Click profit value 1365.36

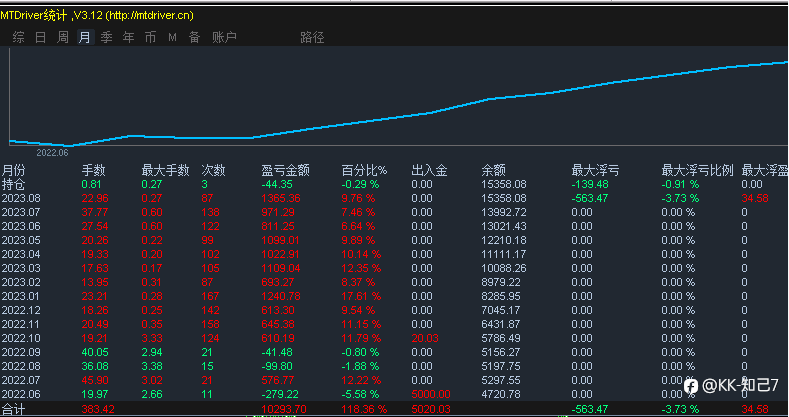(281, 198)
